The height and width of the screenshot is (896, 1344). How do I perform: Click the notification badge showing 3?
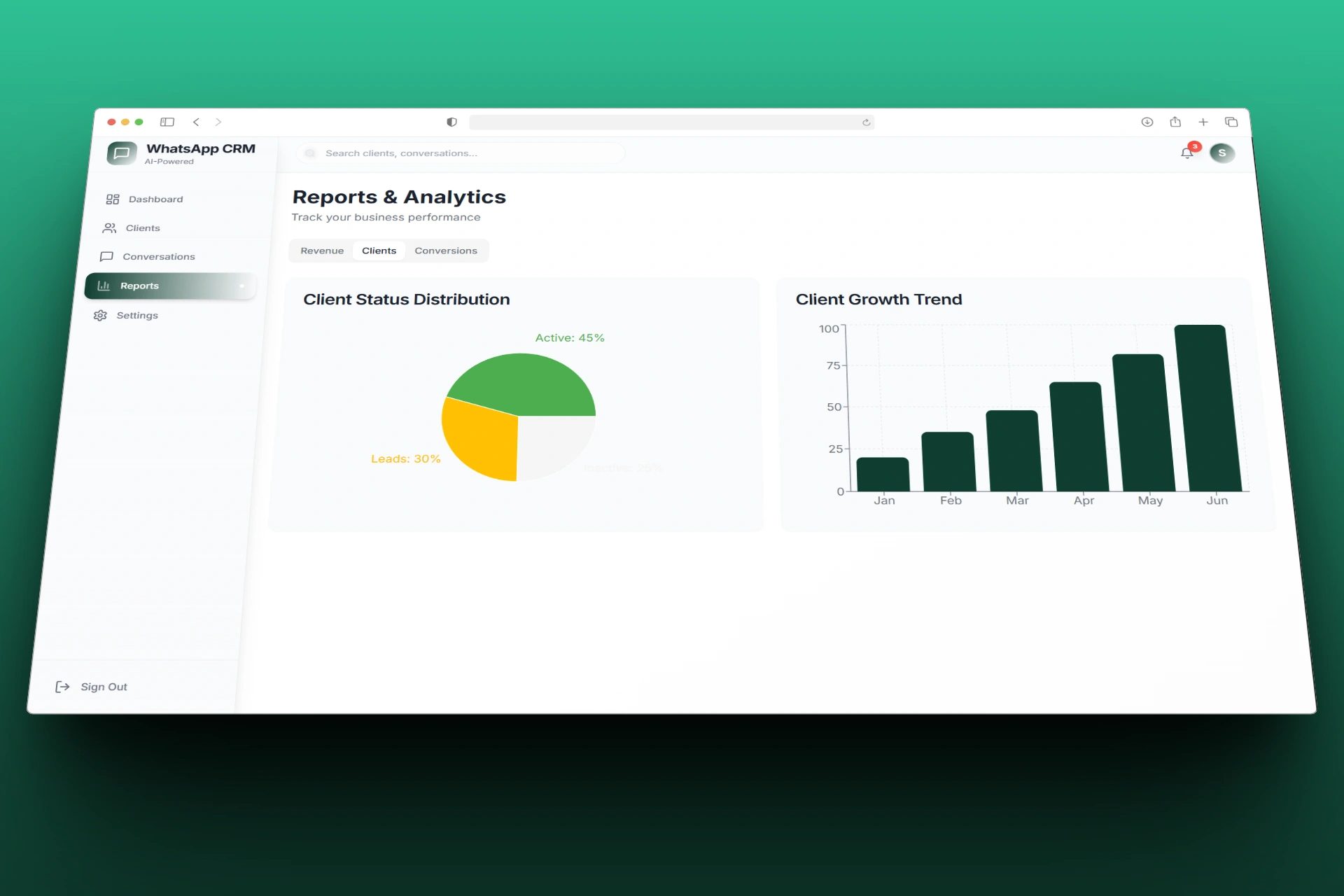click(x=1195, y=146)
